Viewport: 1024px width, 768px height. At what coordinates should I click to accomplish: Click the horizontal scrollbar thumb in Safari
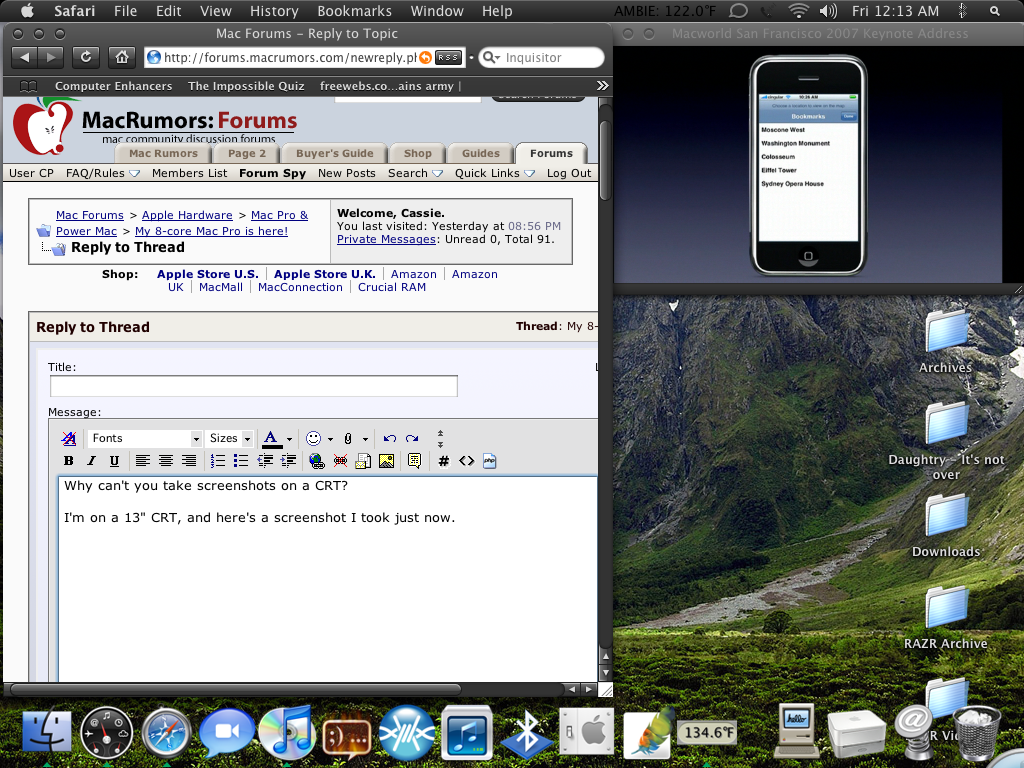(236, 689)
